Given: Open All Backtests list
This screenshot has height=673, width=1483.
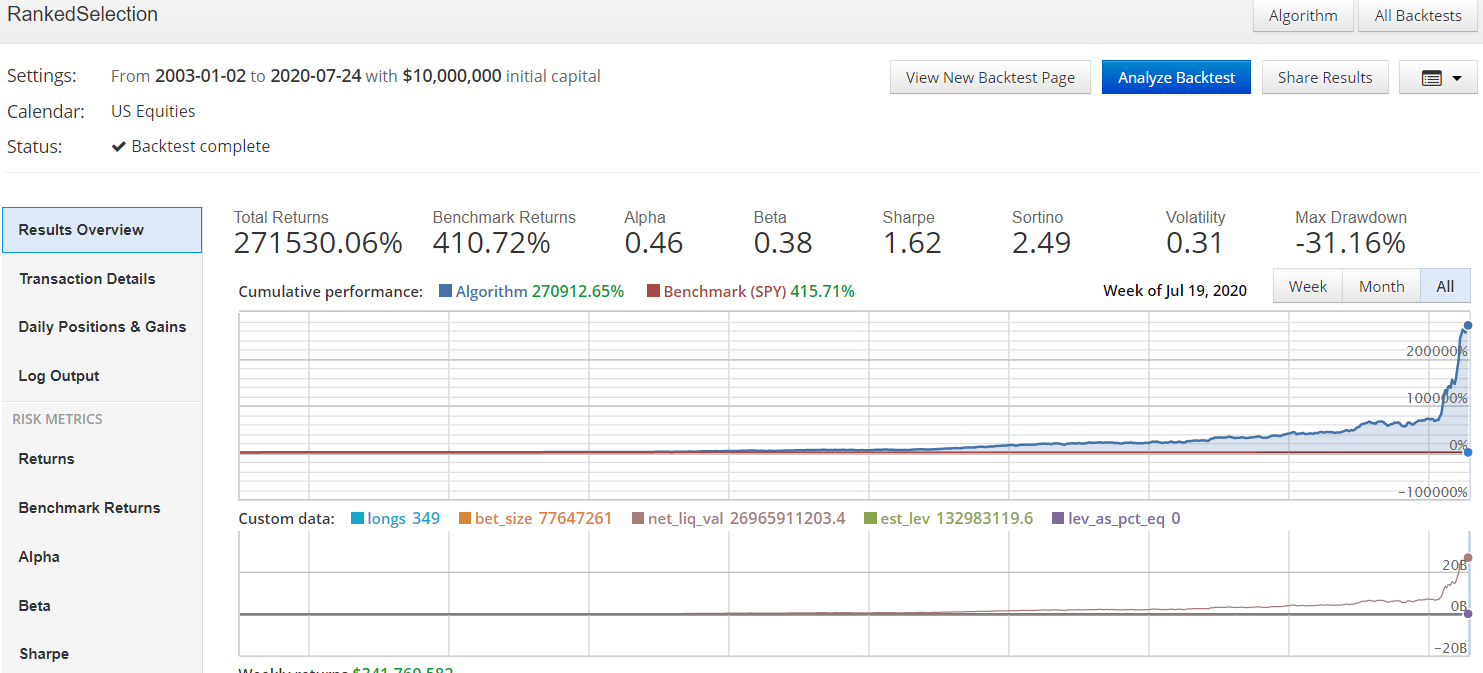Looking at the screenshot, I should pos(1418,16).
